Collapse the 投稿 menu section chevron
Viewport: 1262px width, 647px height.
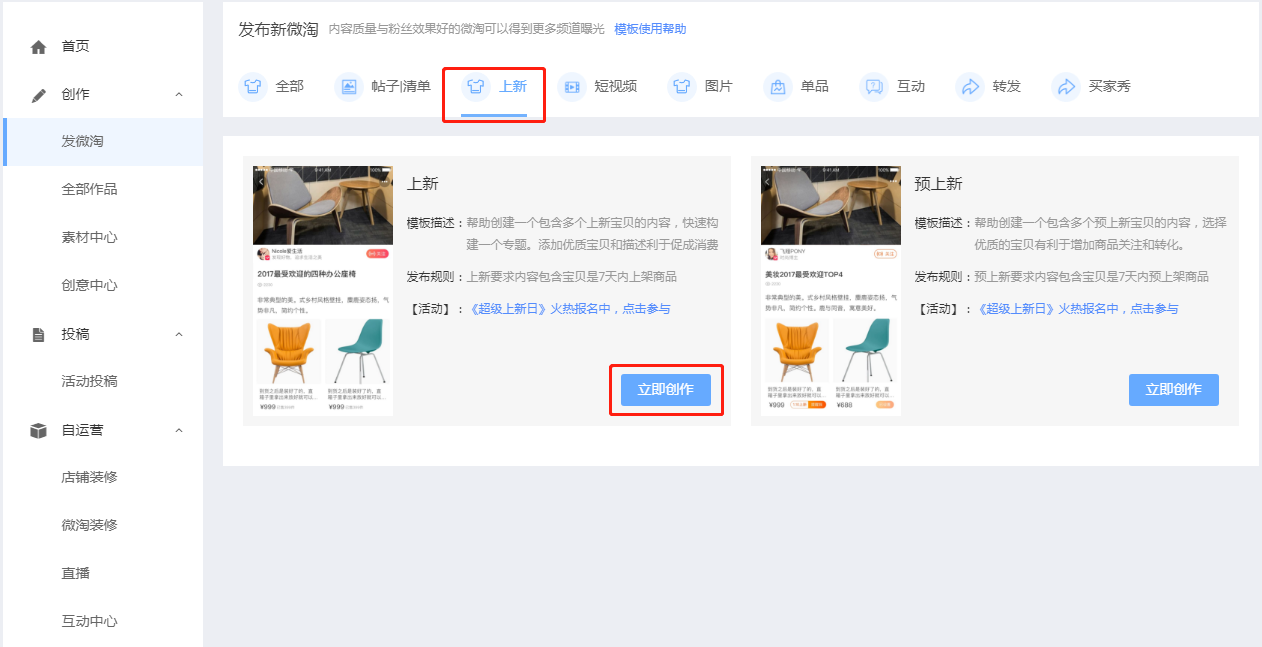tap(179, 334)
